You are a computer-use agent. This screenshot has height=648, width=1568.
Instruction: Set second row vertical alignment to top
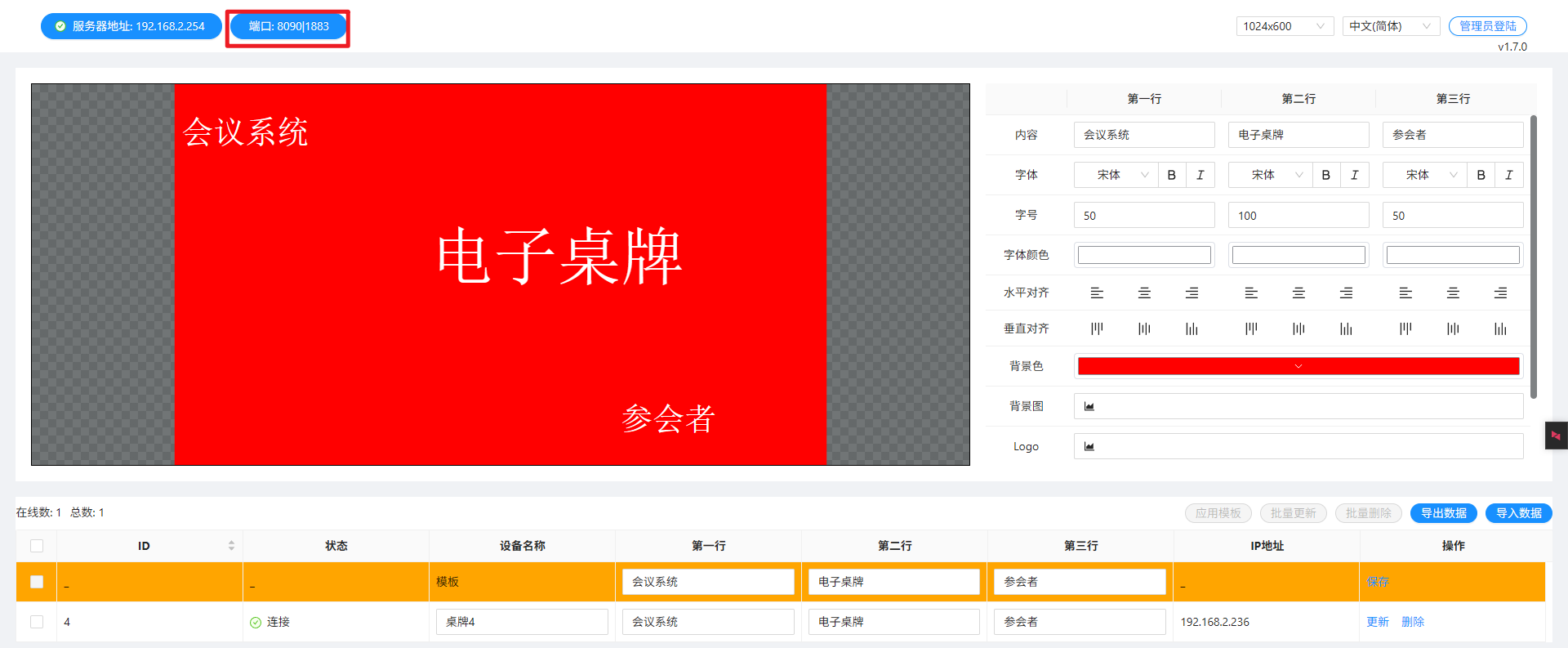pyautogui.click(x=1250, y=328)
